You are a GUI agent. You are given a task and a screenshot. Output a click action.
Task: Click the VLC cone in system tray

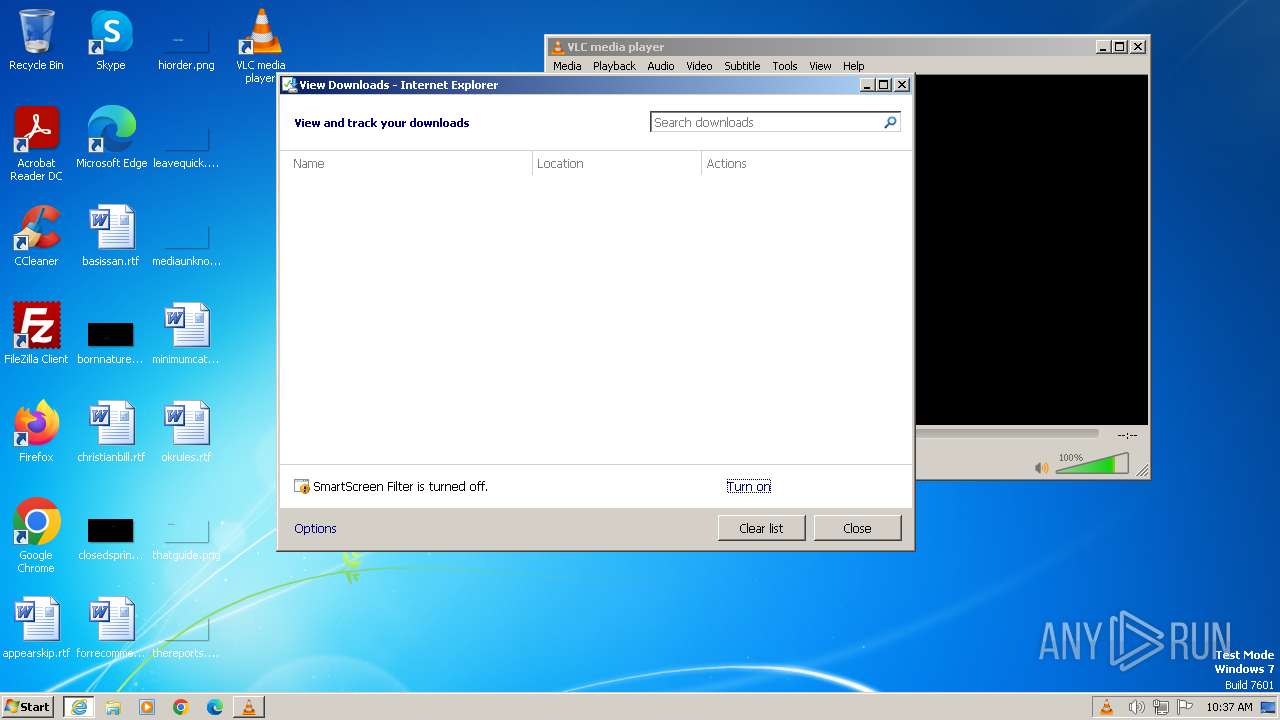(1106, 707)
